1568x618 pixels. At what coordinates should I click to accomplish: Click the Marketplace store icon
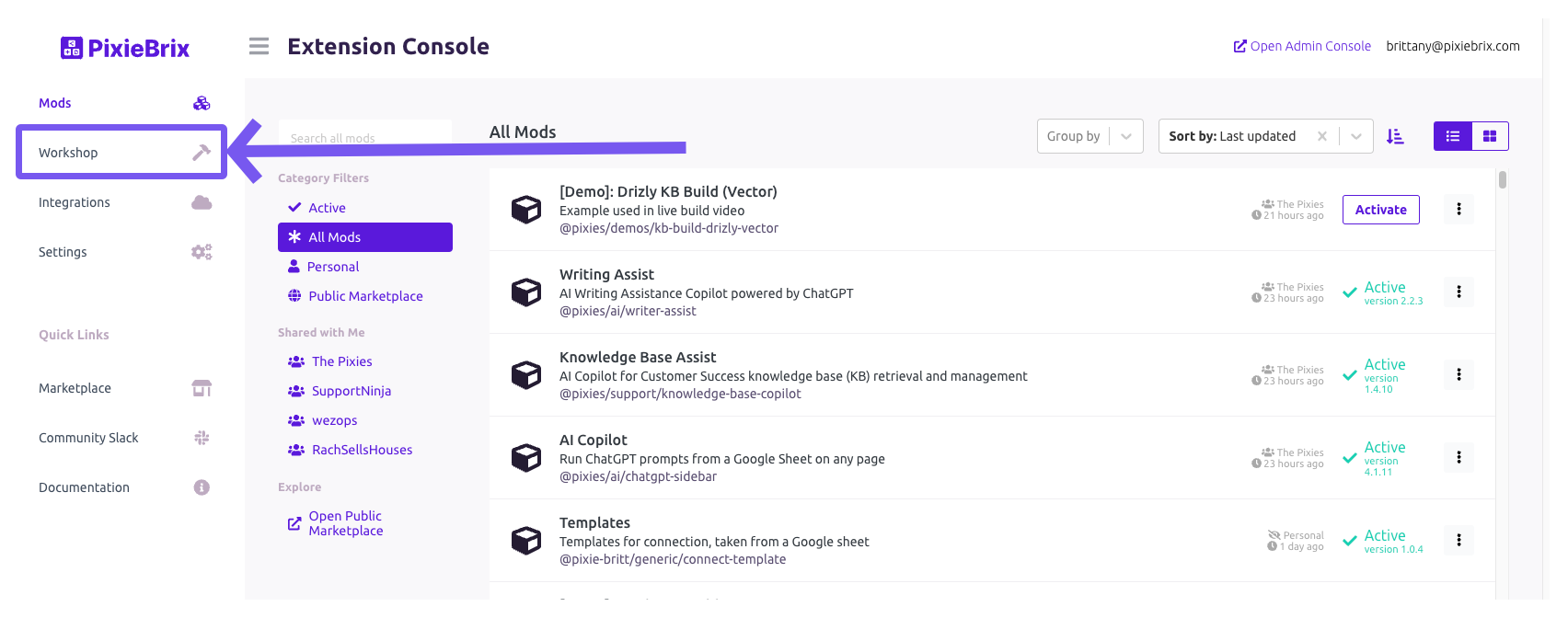202,388
